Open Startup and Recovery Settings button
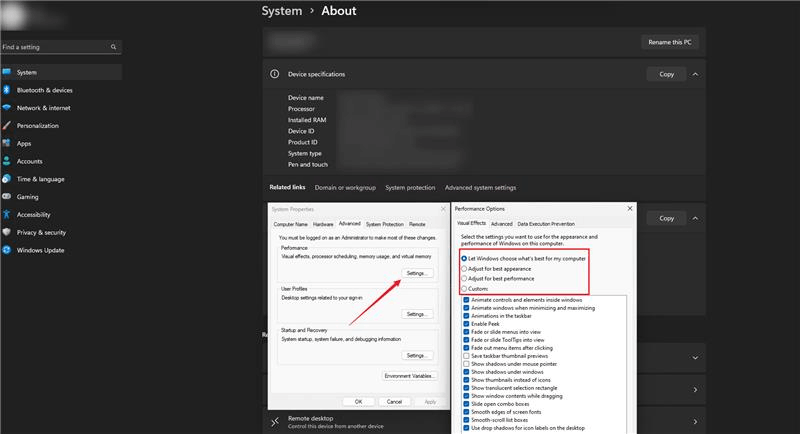This screenshot has width=800, height=434. click(417, 355)
